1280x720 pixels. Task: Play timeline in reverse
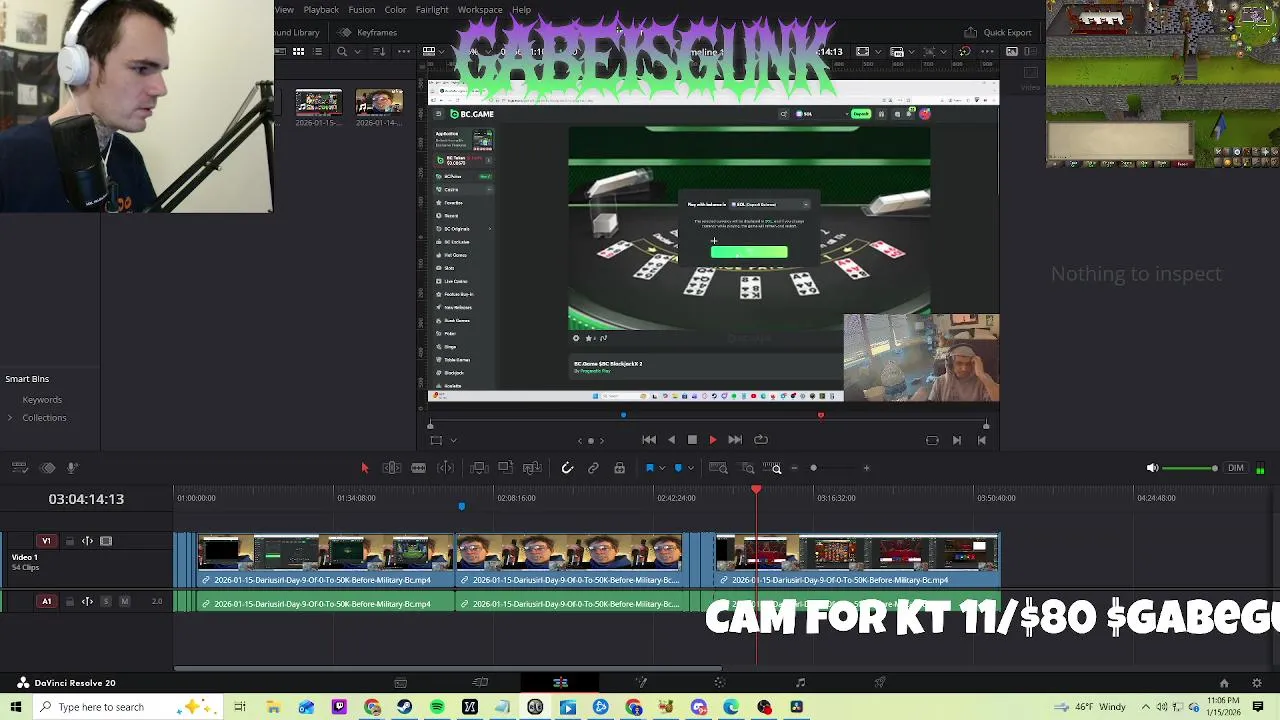point(671,440)
